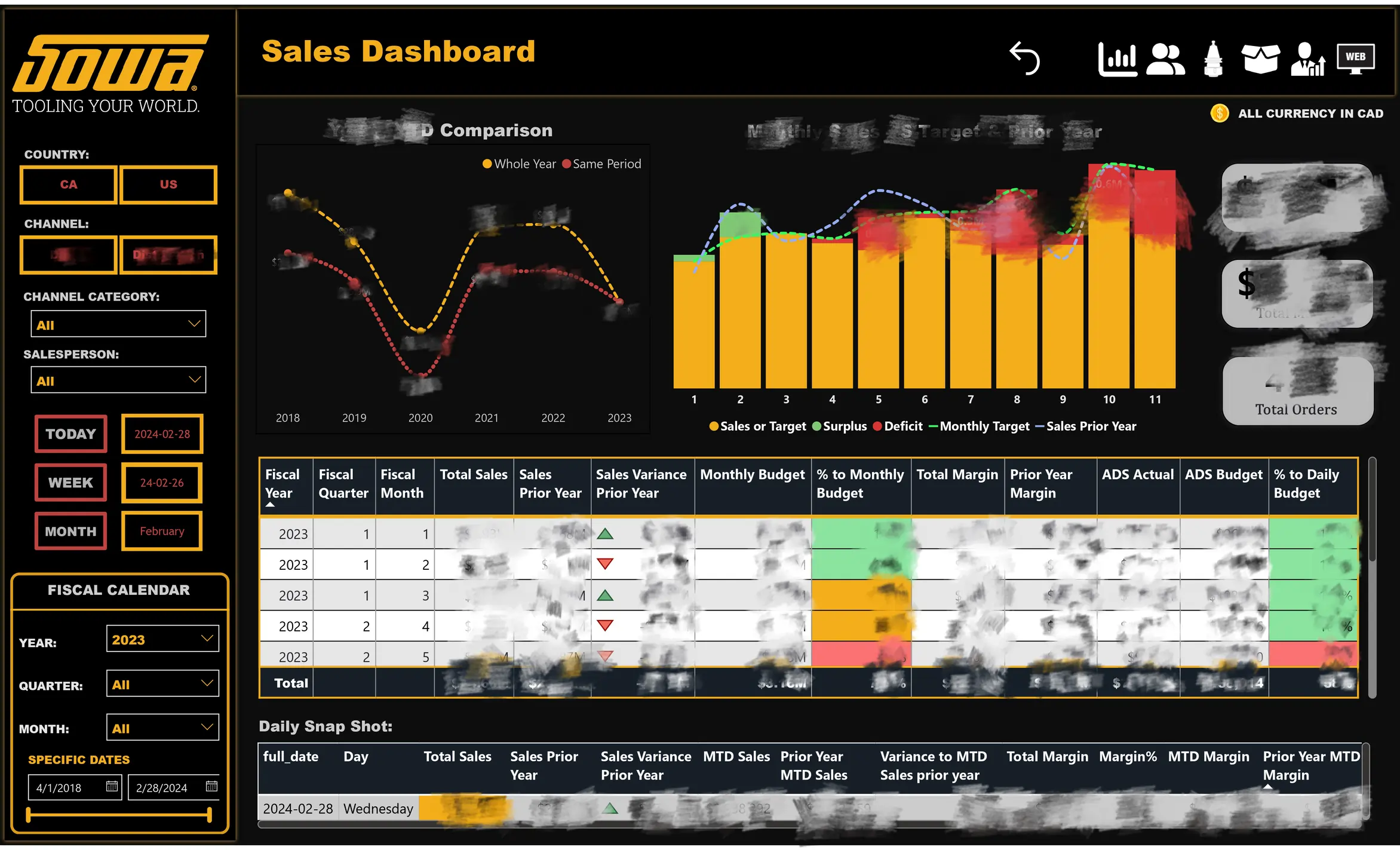Image resolution: width=1400 pixels, height=850 pixels.
Task: Toggle the first Channel filter button
Action: [x=69, y=255]
